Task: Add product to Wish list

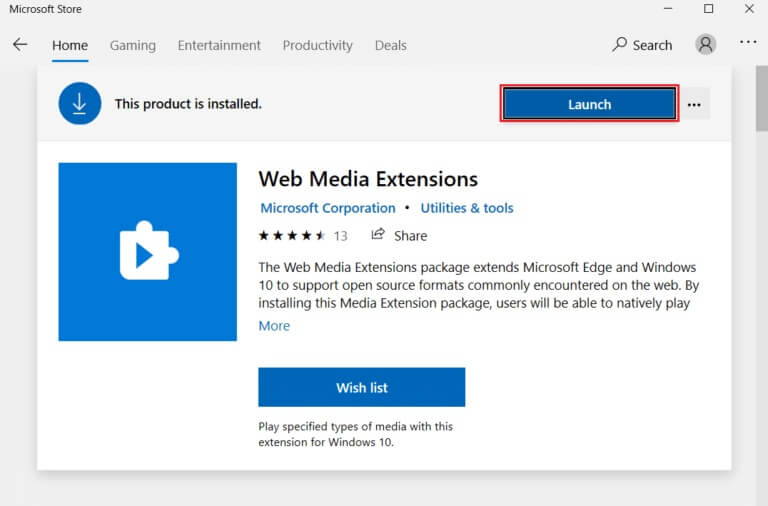Action: click(x=361, y=387)
